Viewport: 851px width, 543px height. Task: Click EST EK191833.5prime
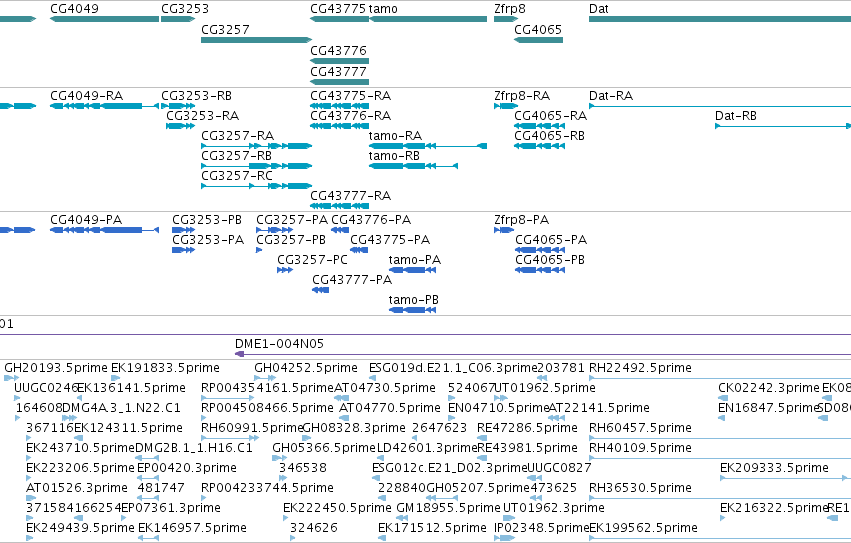[x=116, y=378]
